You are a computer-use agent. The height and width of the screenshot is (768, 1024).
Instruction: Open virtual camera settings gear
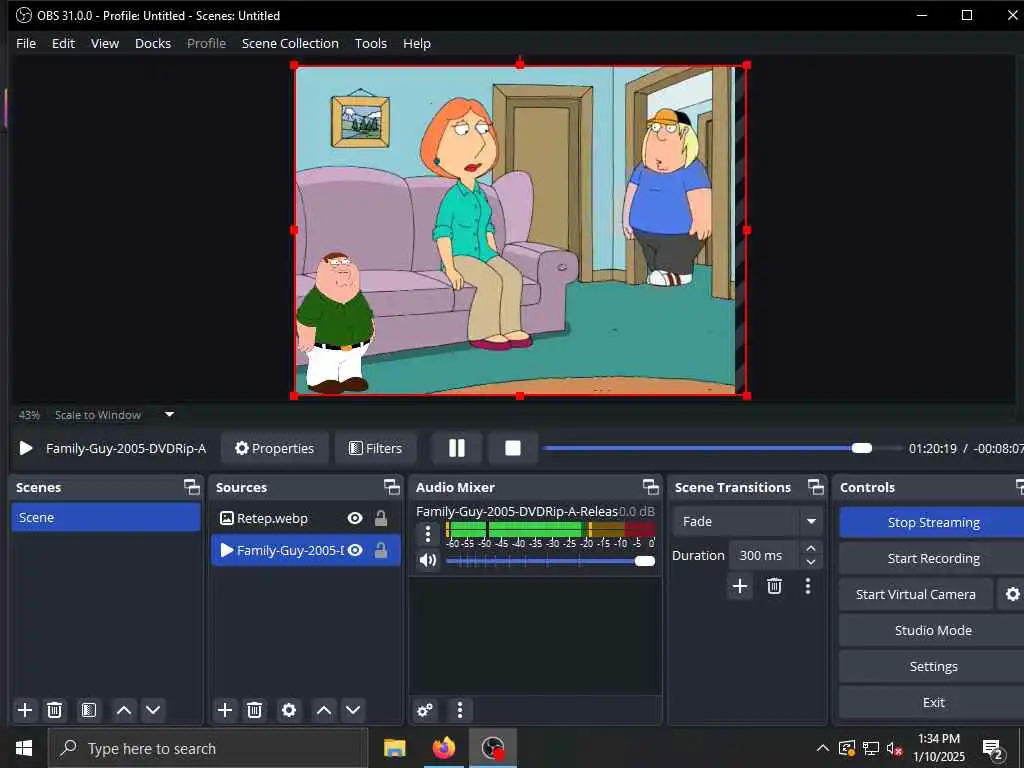click(x=1012, y=594)
